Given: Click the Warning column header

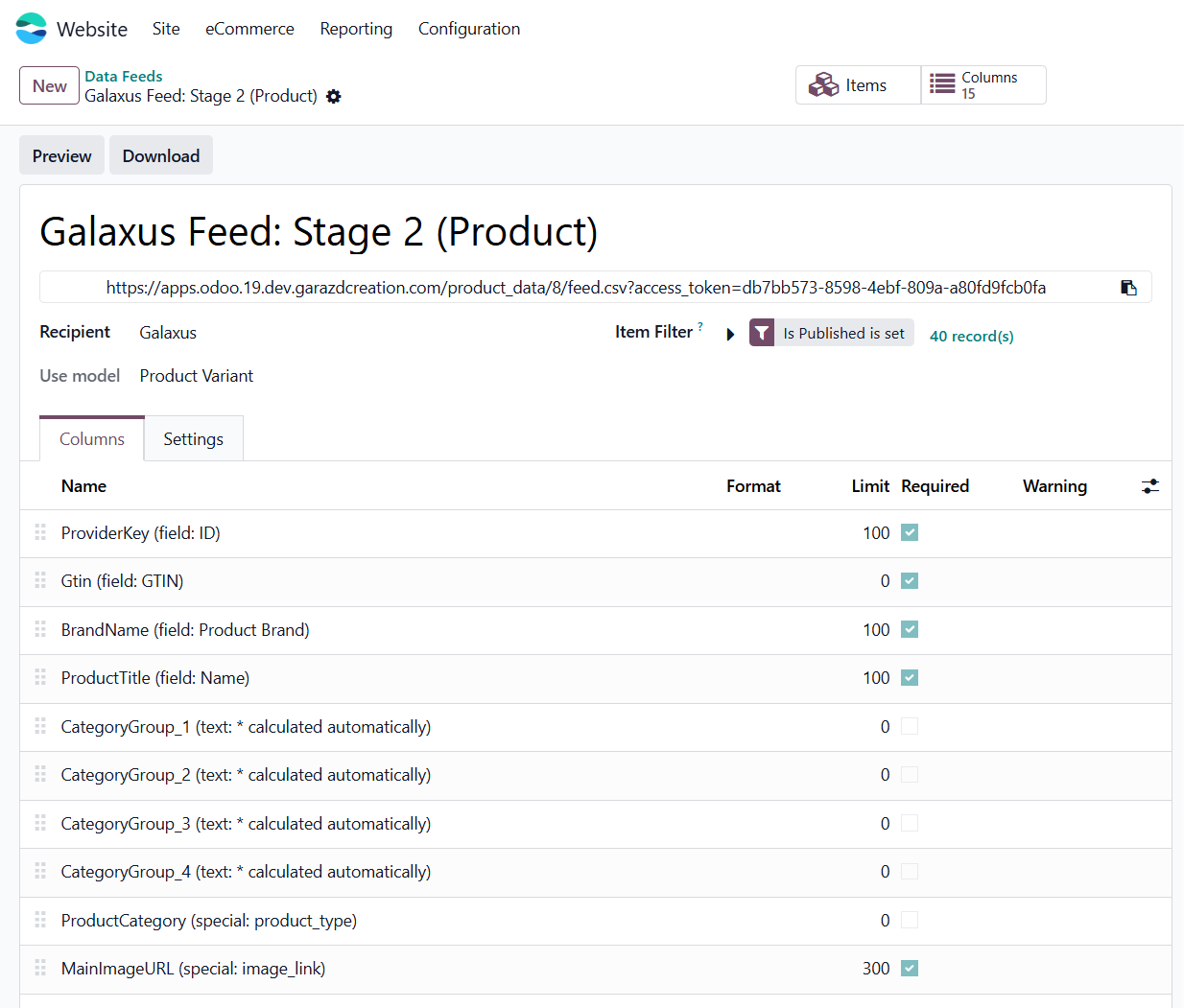Looking at the screenshot, I should (1054, 486).
